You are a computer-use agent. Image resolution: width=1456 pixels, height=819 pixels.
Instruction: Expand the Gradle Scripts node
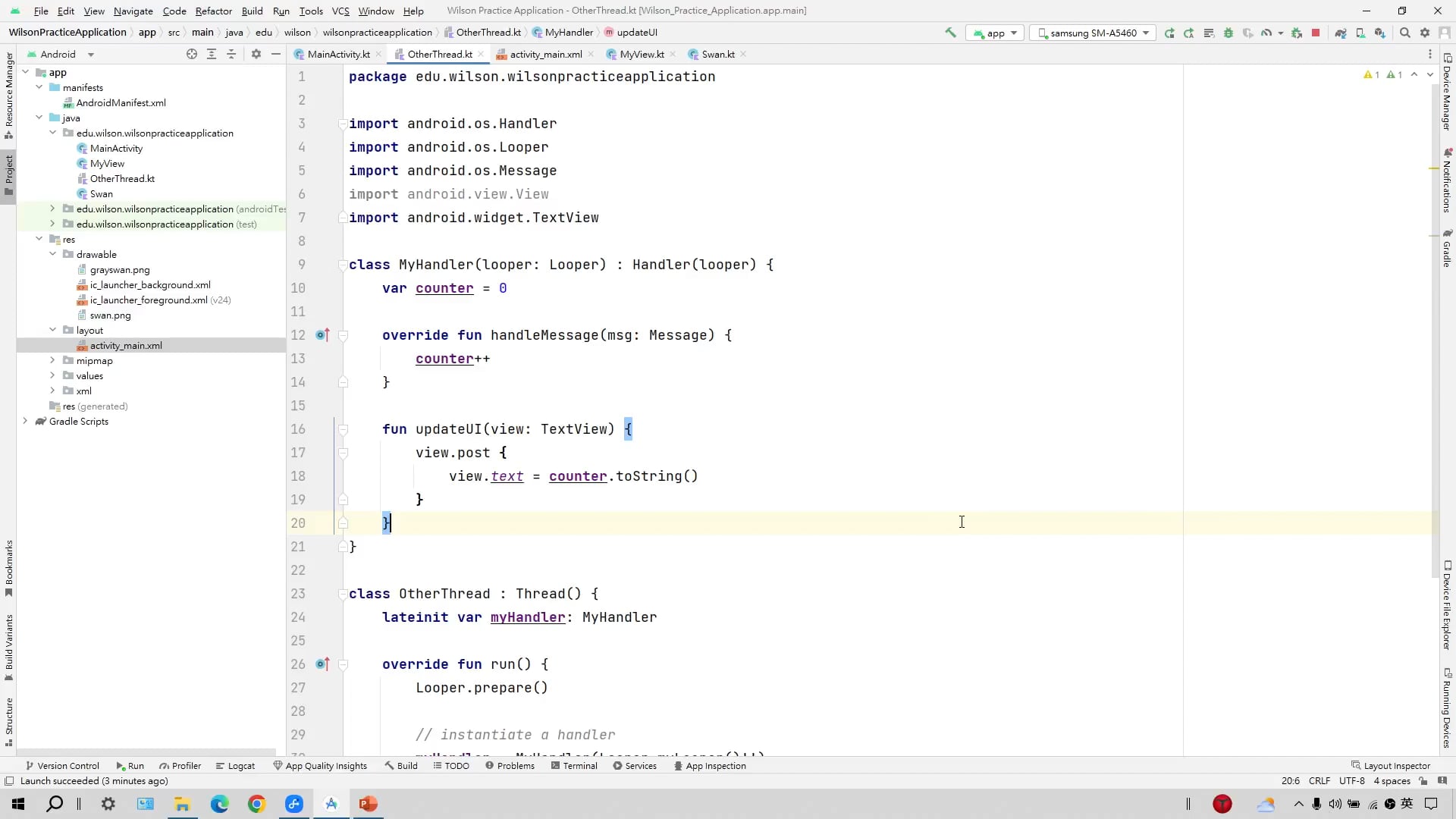tap(25, 421)
